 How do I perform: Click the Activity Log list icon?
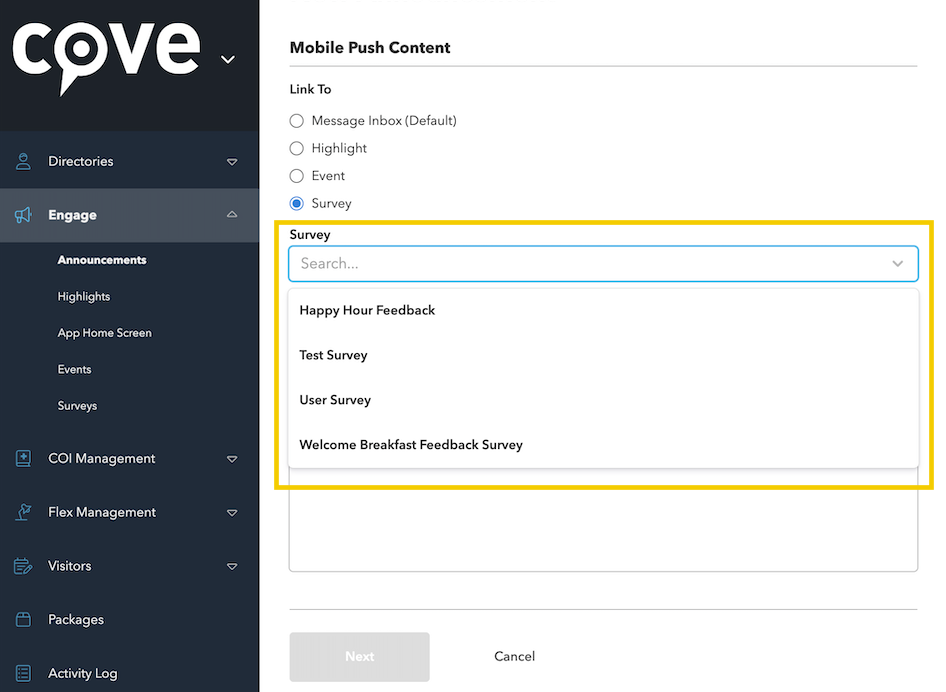(x=23, y=673)
